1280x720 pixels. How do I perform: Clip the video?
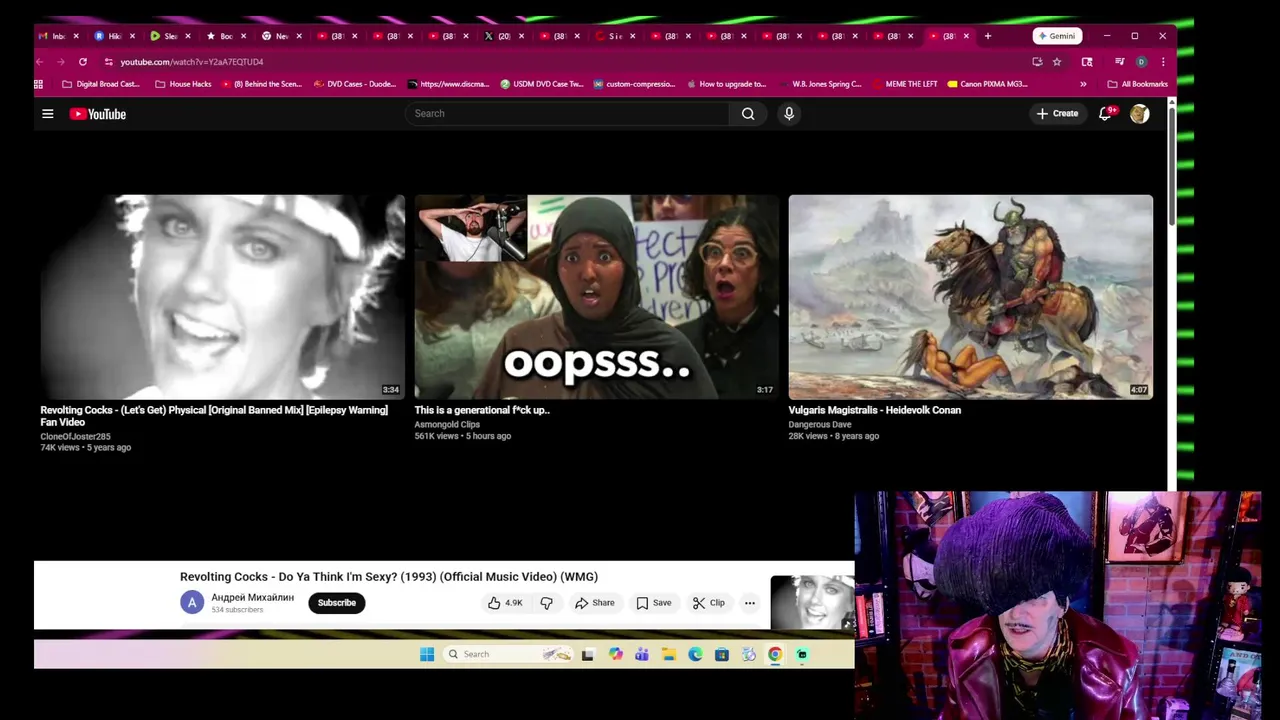709,603
